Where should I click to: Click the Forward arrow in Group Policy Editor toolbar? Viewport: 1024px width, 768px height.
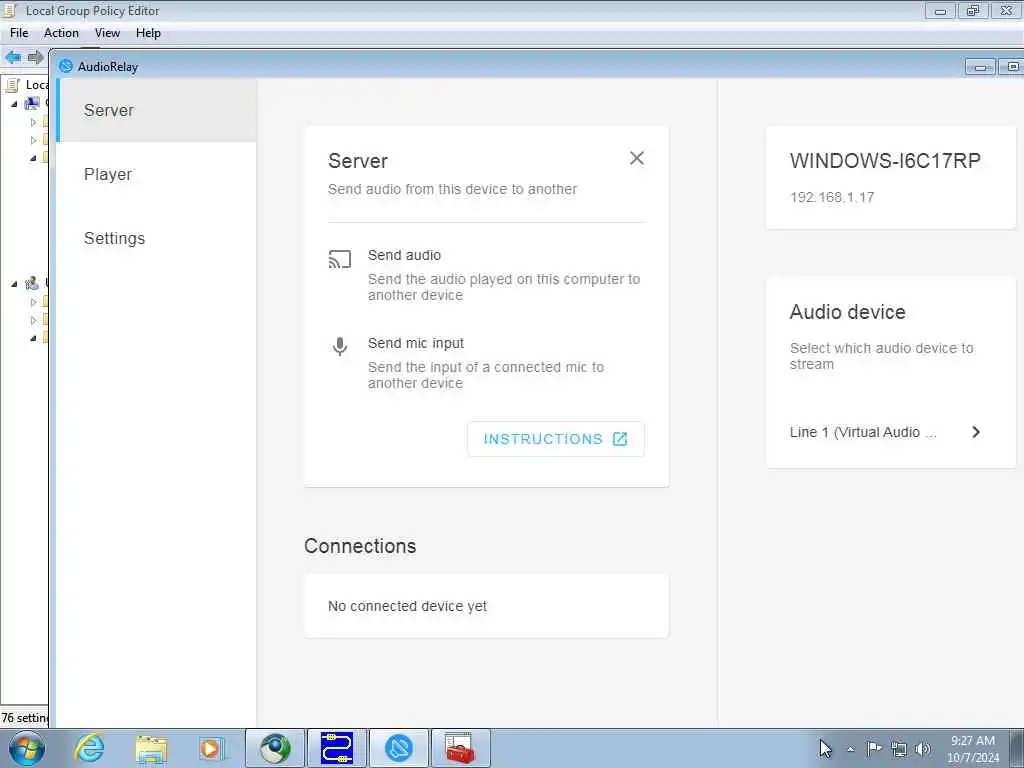coord(35,57)
